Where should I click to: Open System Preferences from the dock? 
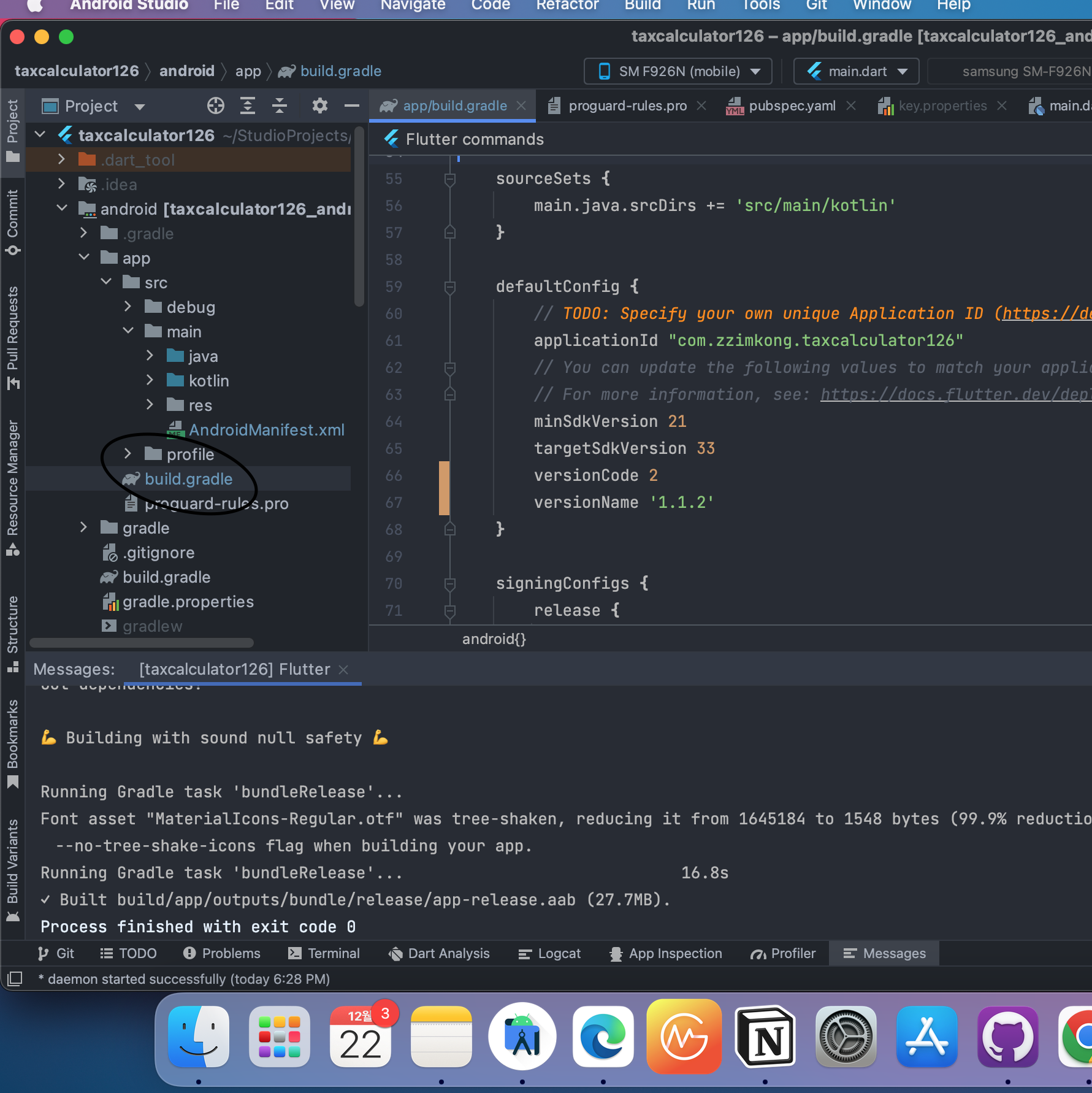click(x=846, y=1037)
